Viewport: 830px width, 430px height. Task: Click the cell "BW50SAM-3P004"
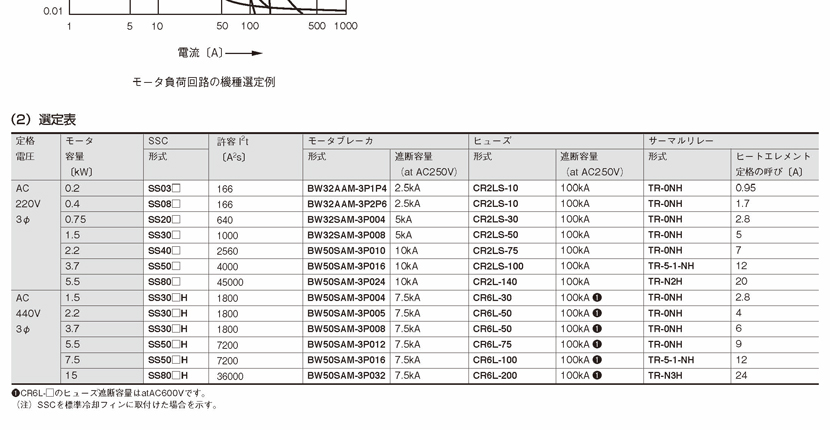(346, 298)
